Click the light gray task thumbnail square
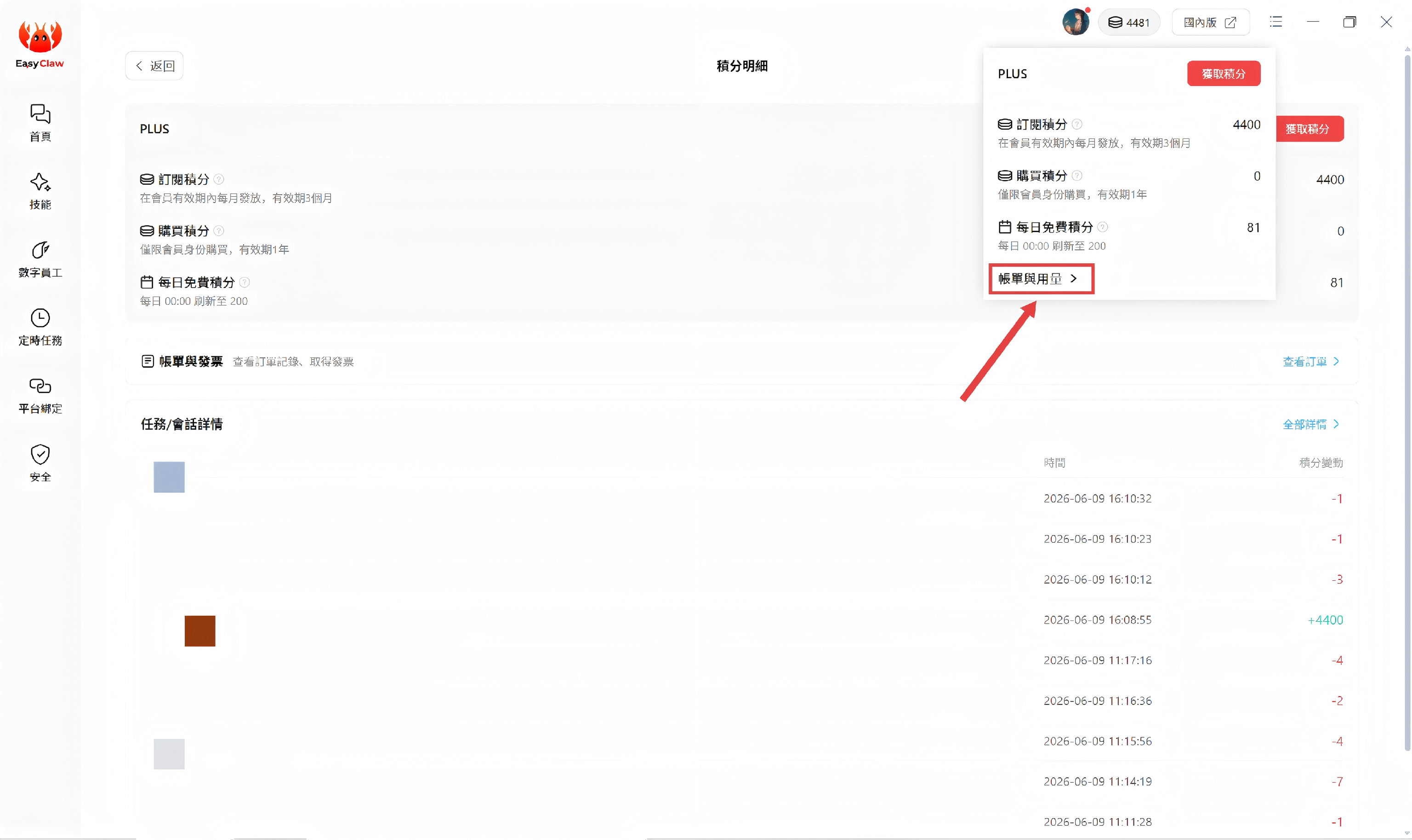Screen dimensions: 1412x840 (x=169, y=754)
